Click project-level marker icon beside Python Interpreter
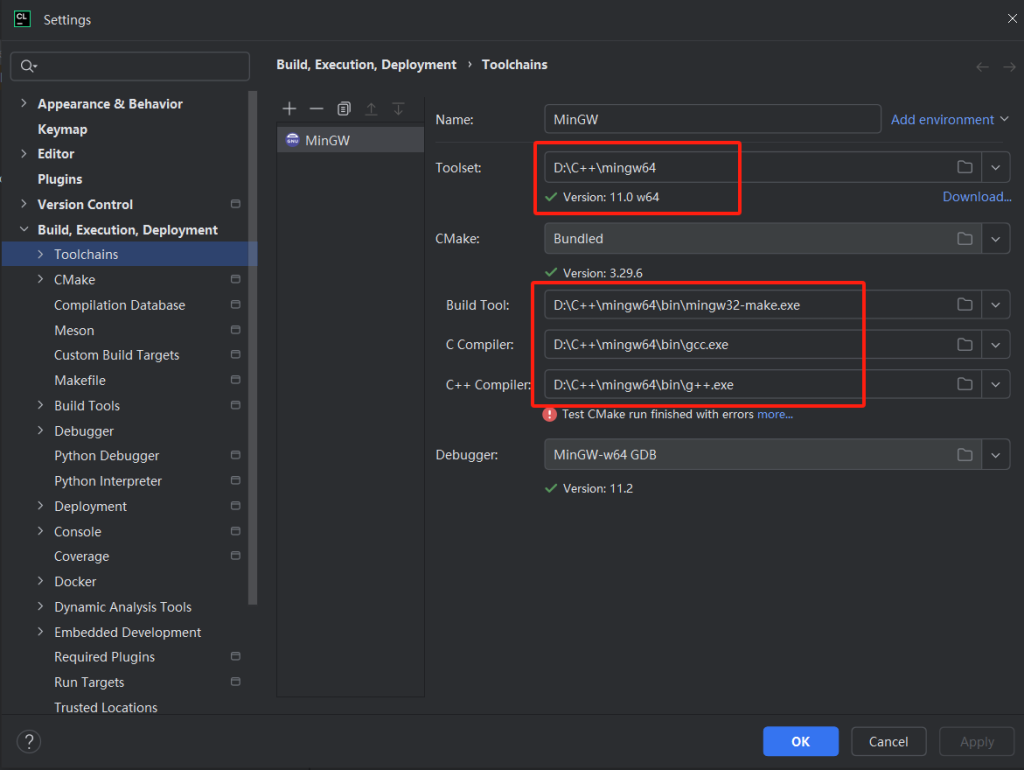This screenshot has width=1024, height=770. (236, 480)
